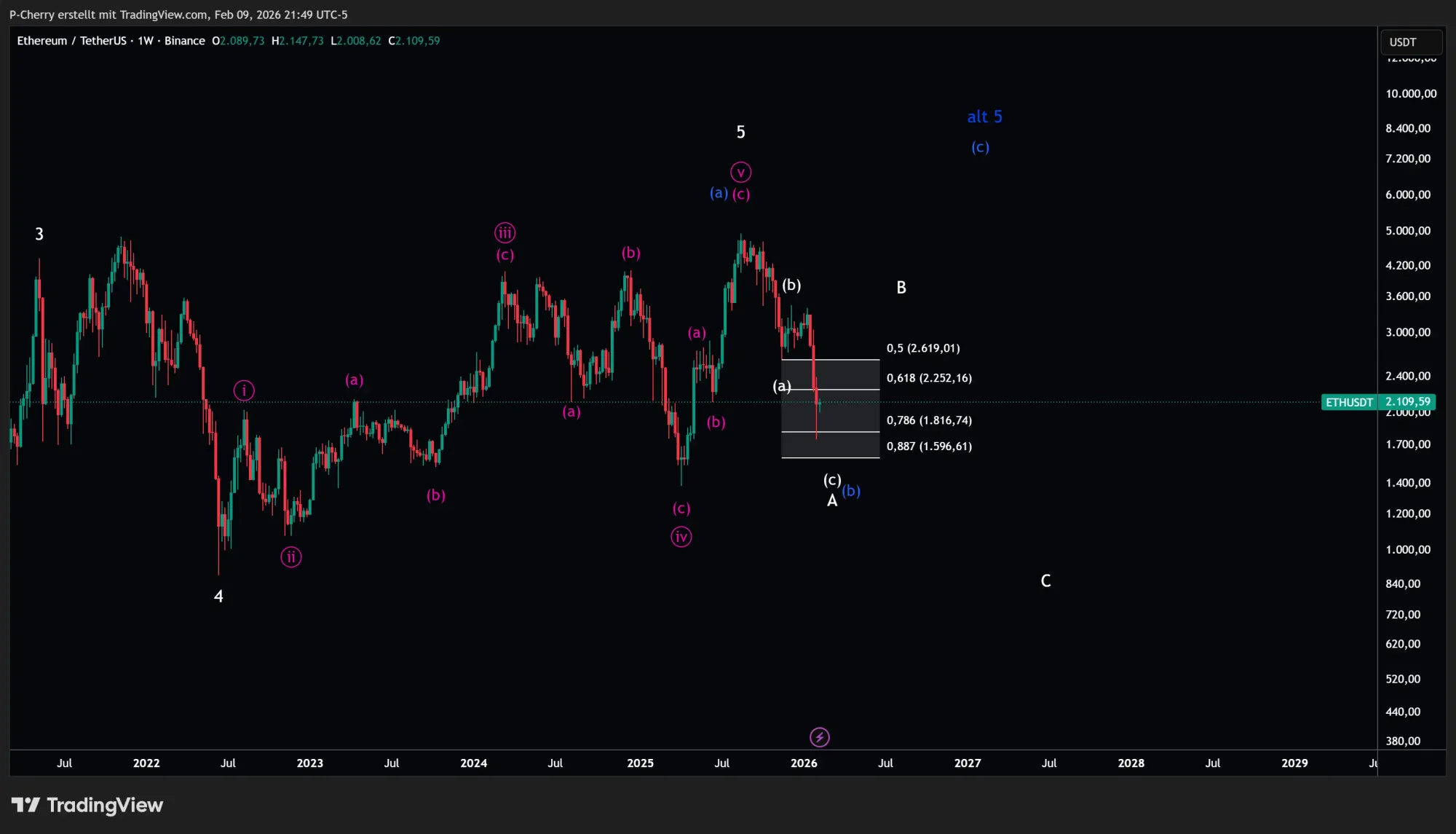Click the blue alt 5 annotation
This screenshot has height=834, width=1456.
(x=984, y=117)
